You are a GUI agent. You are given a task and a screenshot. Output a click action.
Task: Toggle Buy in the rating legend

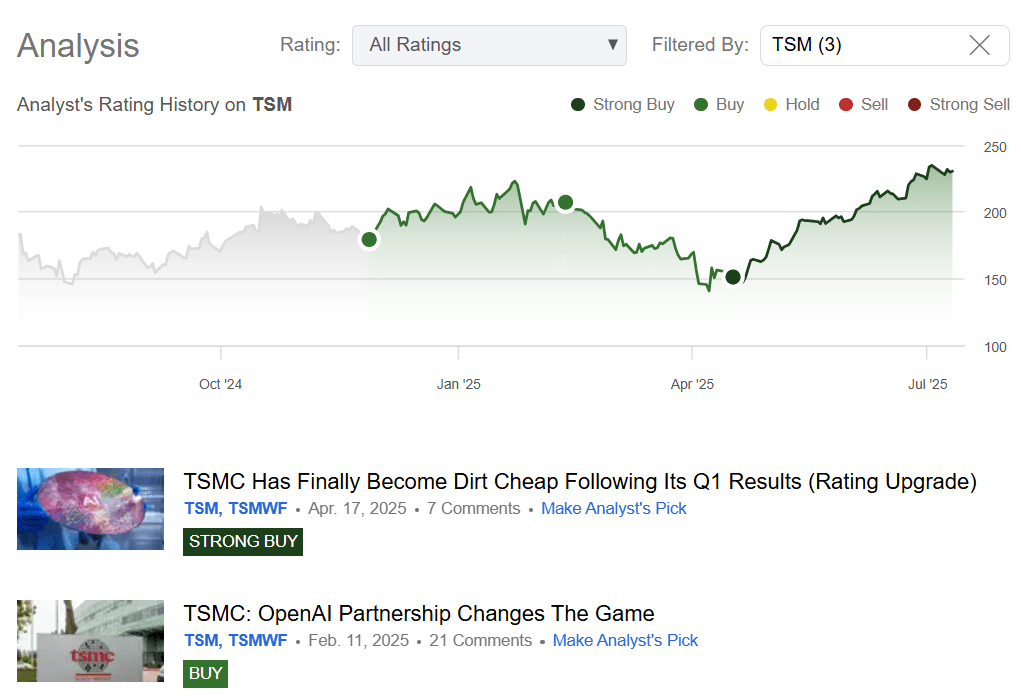tap(699, 104)
